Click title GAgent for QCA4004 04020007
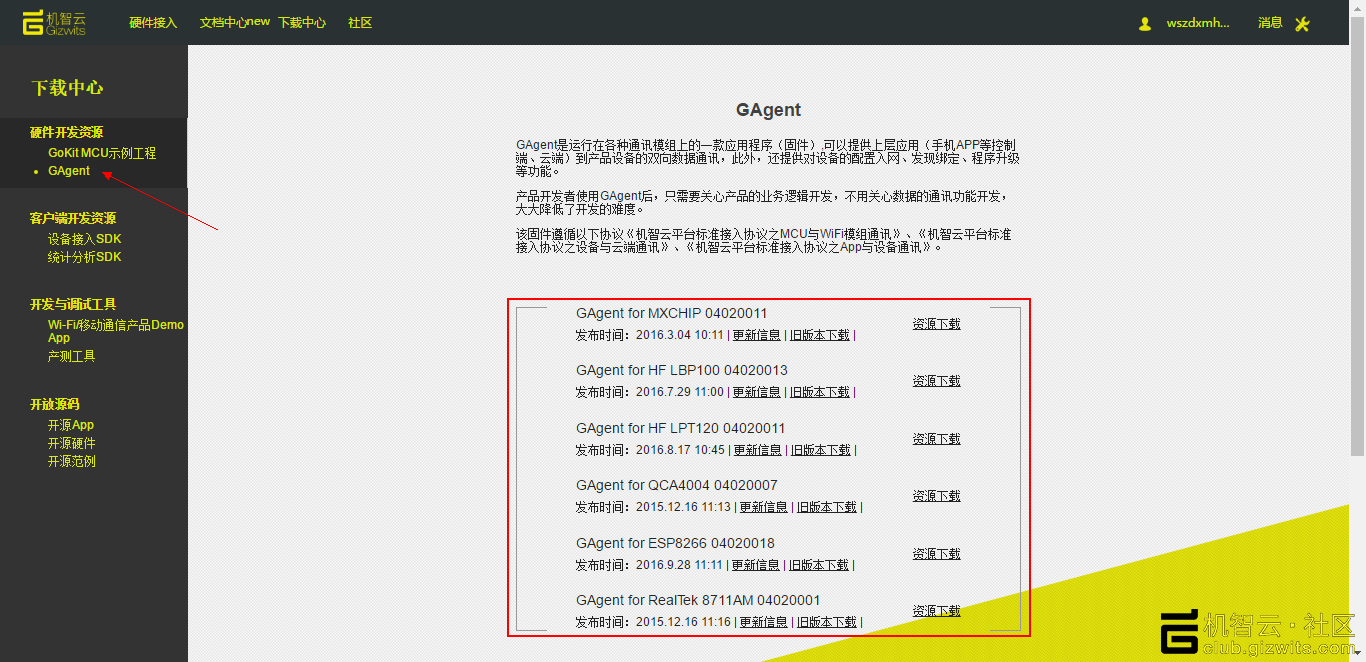The height and width of the screenshot is (662, 1366). point(677,485)
